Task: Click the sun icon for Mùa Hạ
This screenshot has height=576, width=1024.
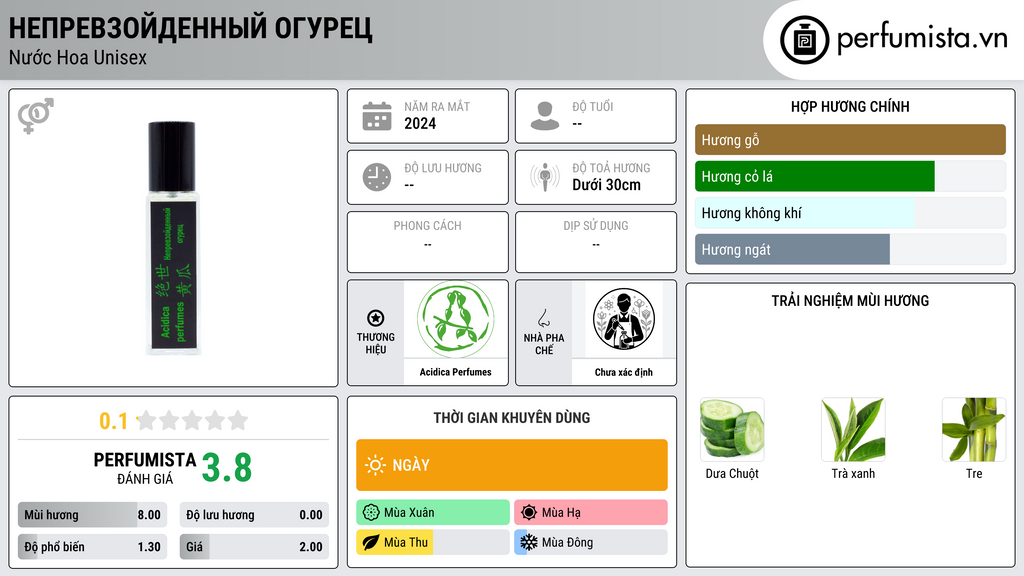Action: coord(529,513)
